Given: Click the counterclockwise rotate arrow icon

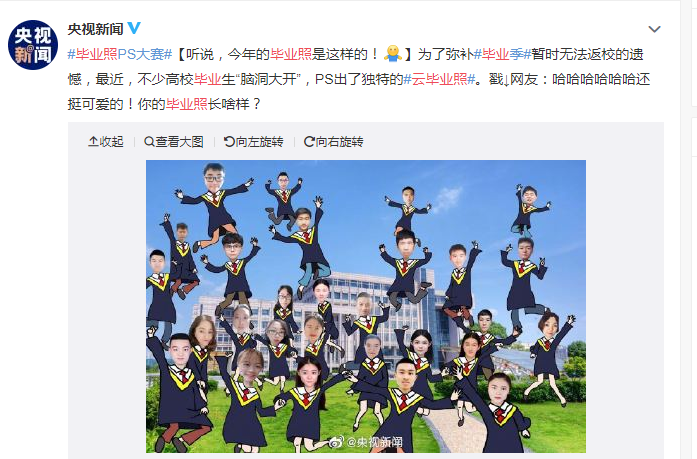Looking at the screenshot, I should [x=229, y=142].
